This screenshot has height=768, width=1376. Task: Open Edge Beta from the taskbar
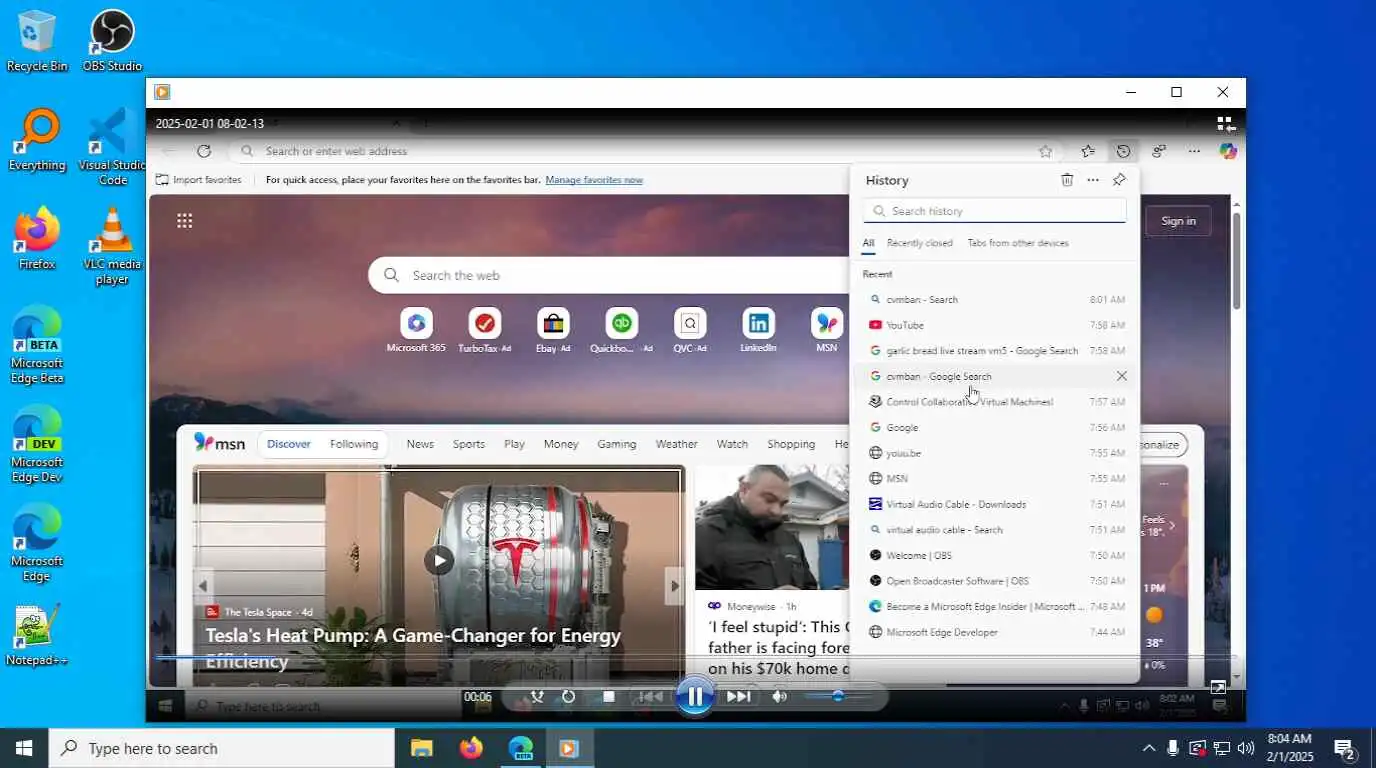point(520,748)
